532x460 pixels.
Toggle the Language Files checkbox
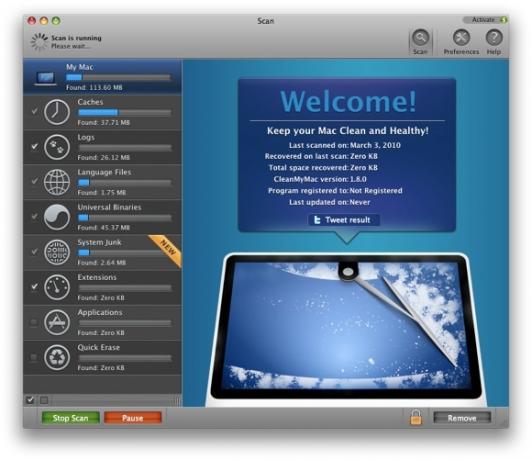34,181
